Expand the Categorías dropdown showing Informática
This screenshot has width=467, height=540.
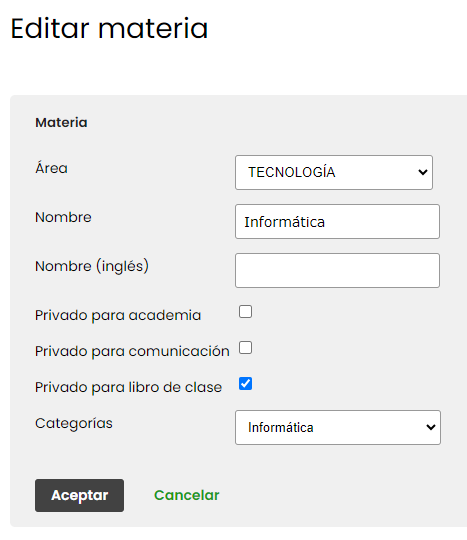point(338,427)
